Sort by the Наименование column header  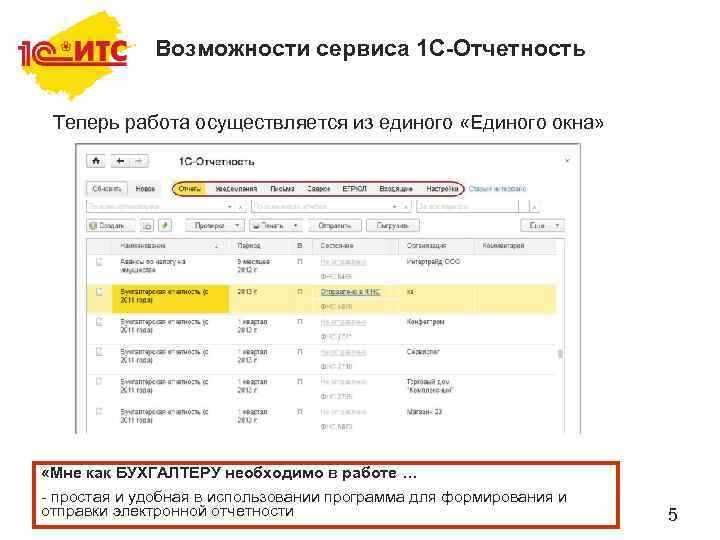(x=169, y=246)
